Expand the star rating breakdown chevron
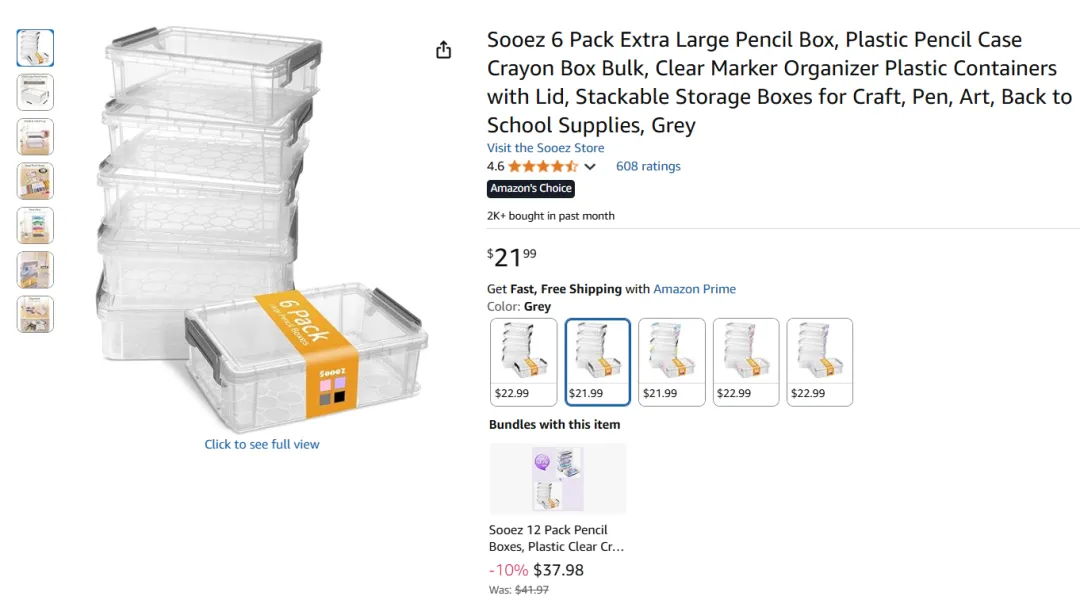The image size is (1080, 600). [x=590, y=167]
